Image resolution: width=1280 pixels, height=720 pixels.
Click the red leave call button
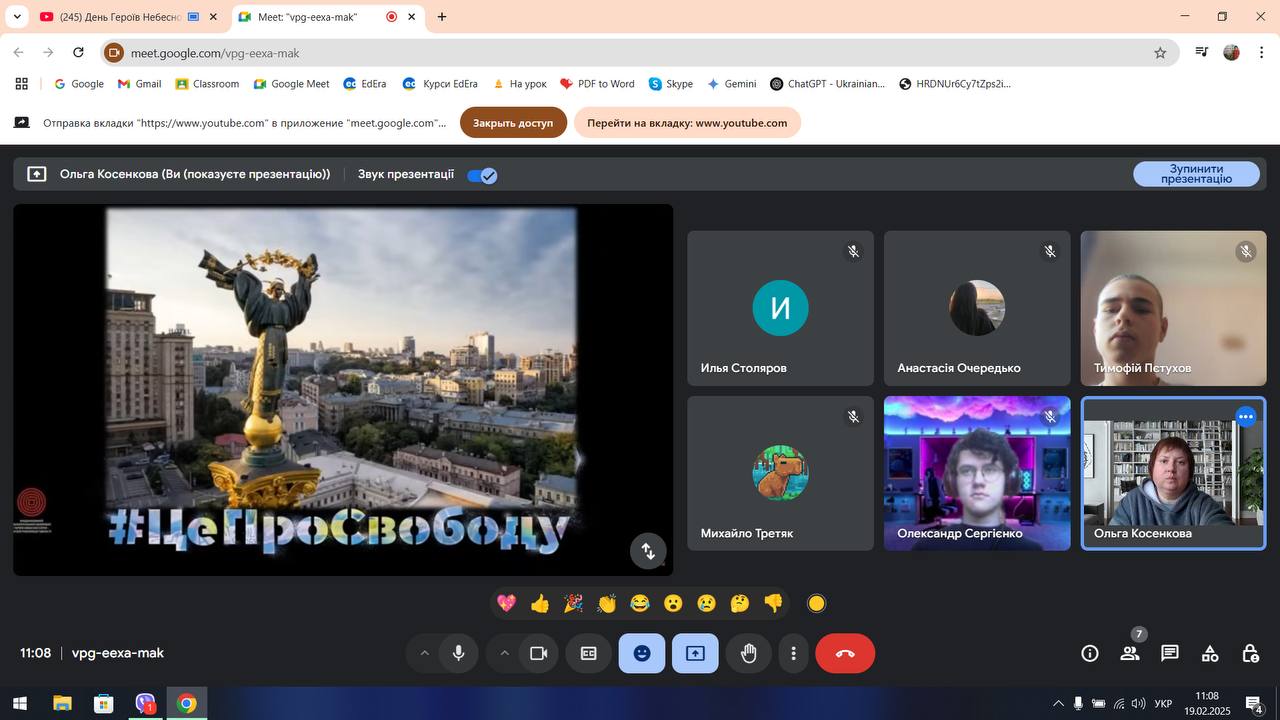(845, 653)
